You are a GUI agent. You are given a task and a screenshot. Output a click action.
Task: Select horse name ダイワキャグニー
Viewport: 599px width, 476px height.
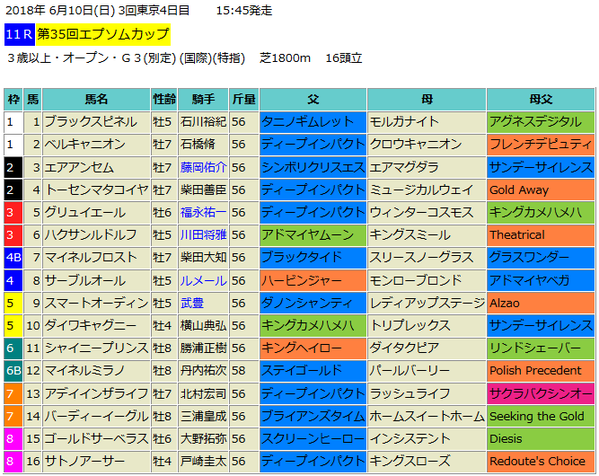click(91, 326)
